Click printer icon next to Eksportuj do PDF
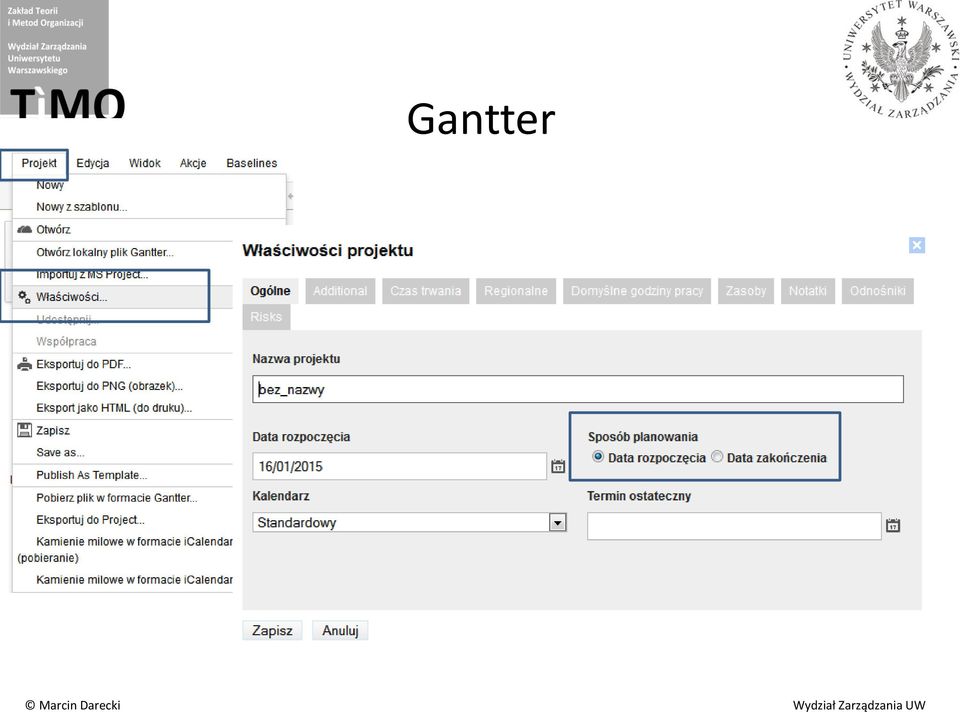Viewport: 960px width, 712px height. click(24, 364)
